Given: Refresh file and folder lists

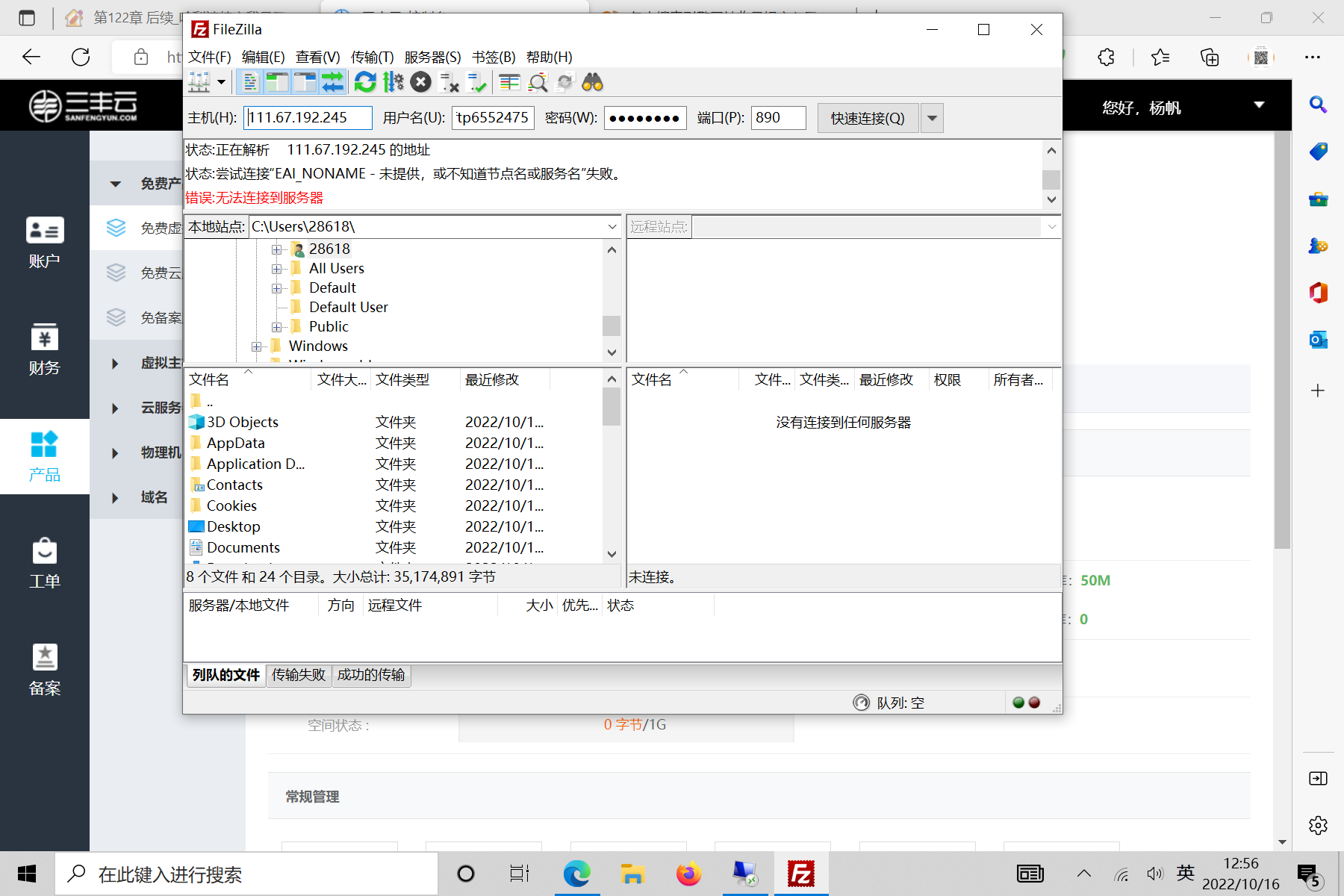Looking at the screenshot, I should [x=365, y=82].
